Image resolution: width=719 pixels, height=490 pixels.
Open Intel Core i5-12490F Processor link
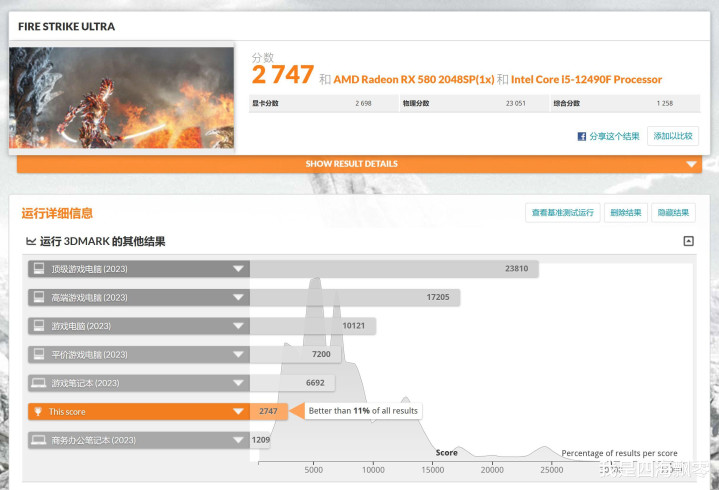(x=586, y=80)
